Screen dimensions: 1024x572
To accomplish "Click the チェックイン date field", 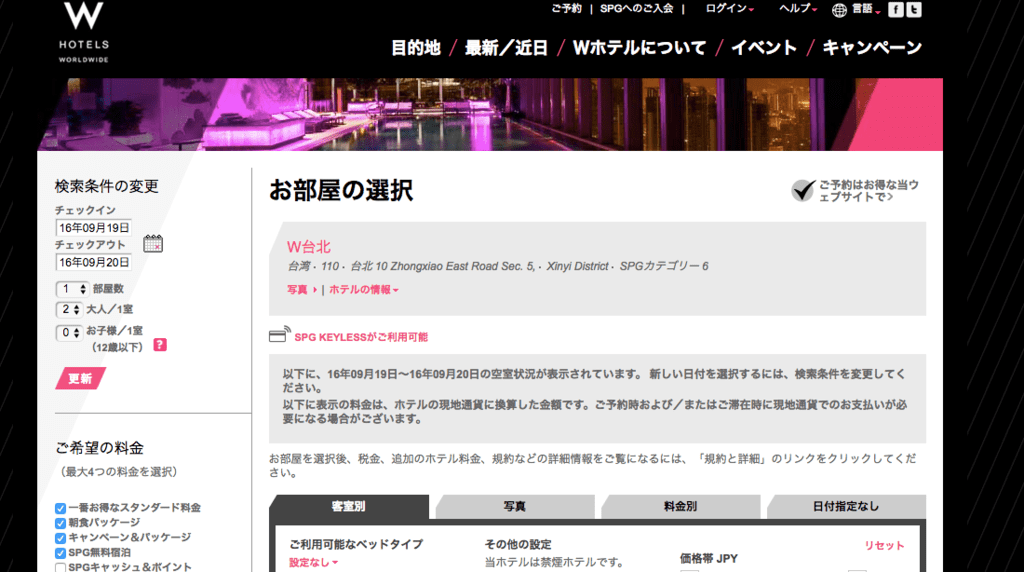I will 93,228.
